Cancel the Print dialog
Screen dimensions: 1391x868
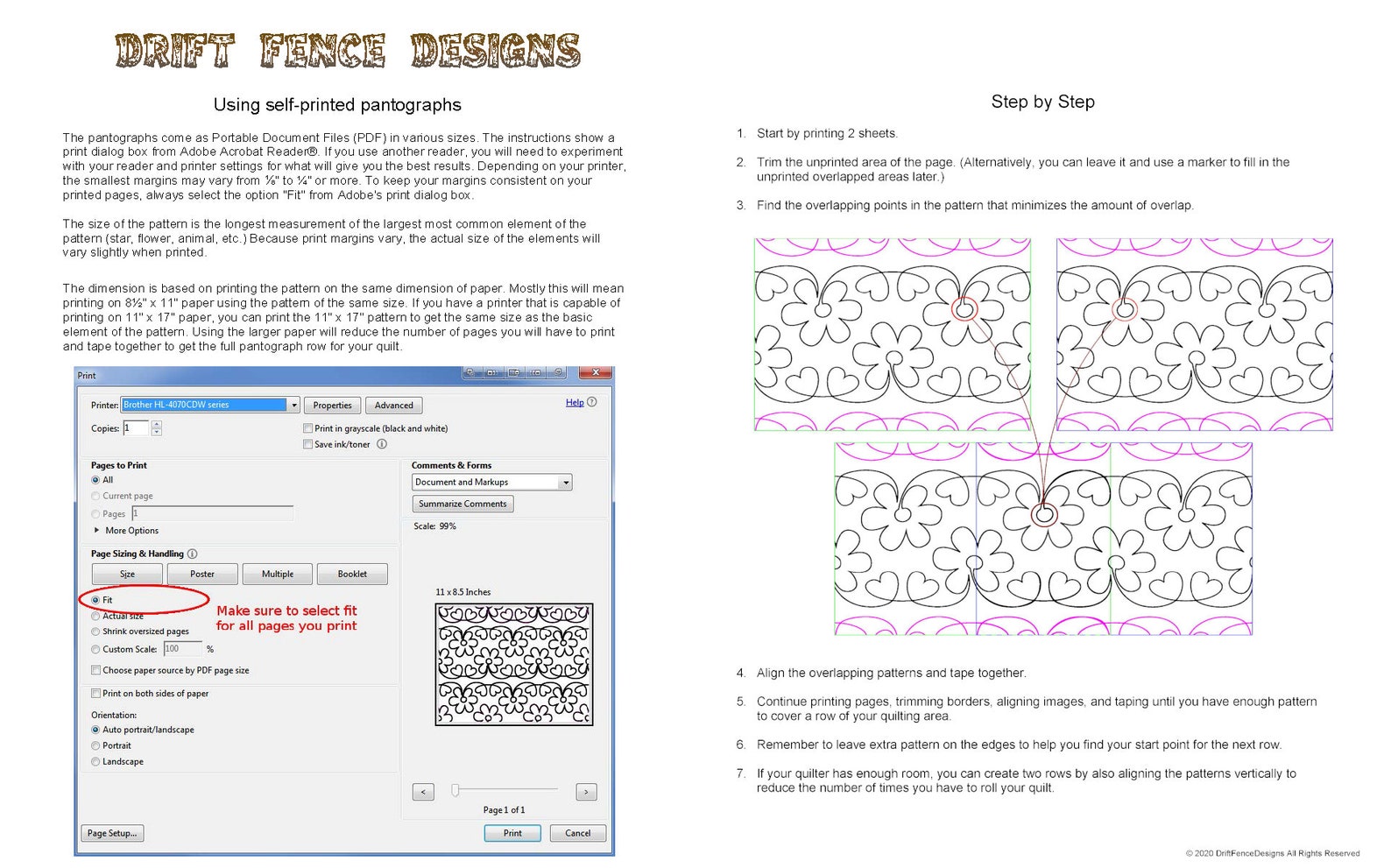pos(578,833)
